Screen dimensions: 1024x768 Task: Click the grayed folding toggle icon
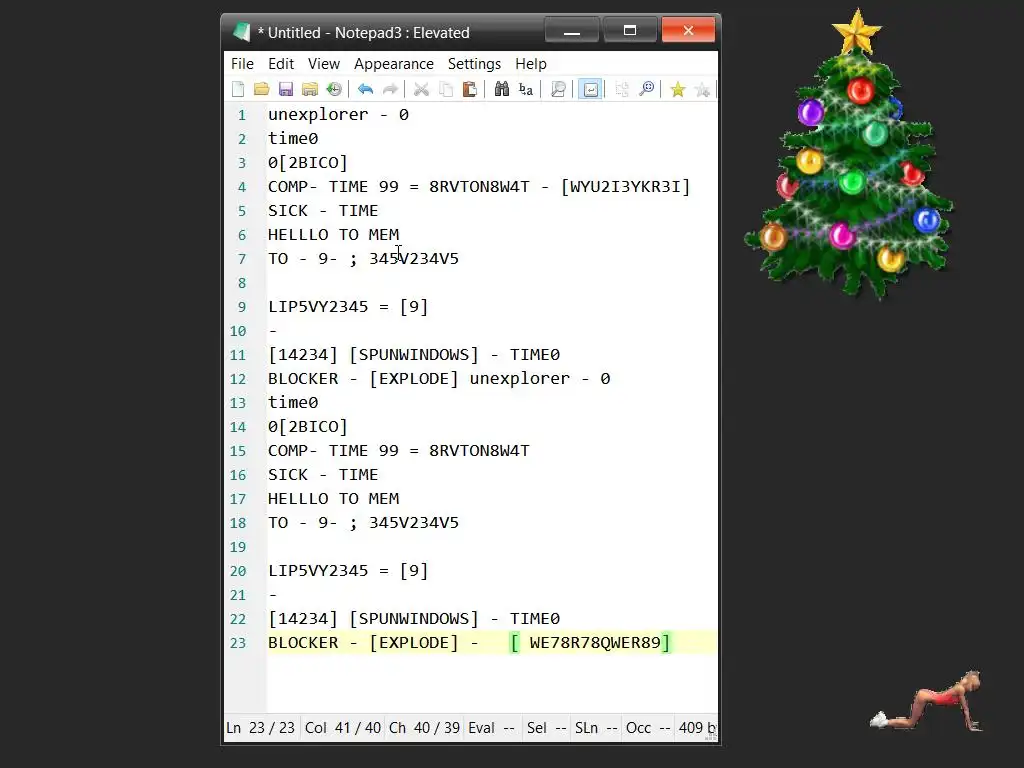pos(622,89)
